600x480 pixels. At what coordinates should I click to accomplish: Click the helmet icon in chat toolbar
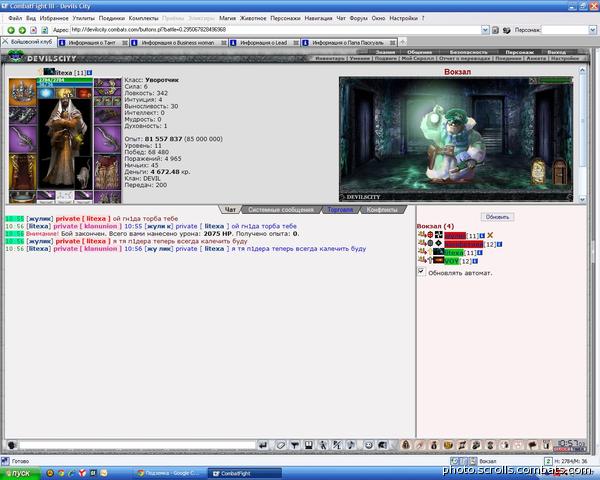pos(382,445)
